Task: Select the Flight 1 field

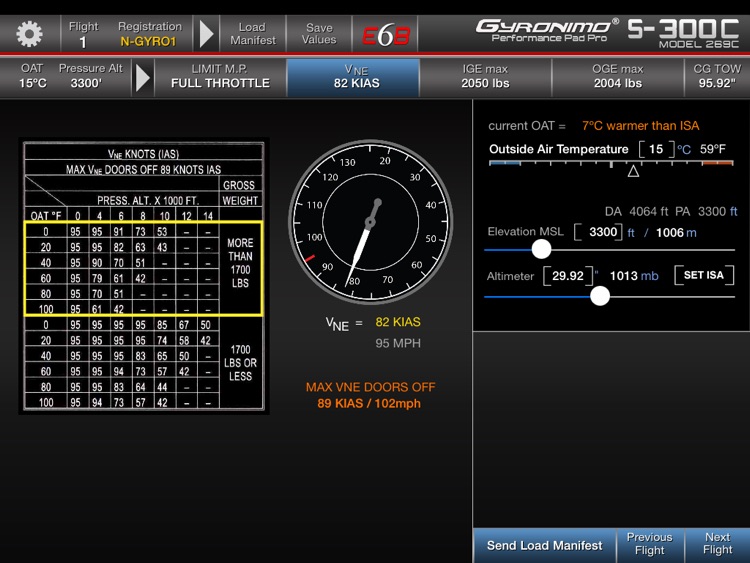Action: click(x=83, y=34)
